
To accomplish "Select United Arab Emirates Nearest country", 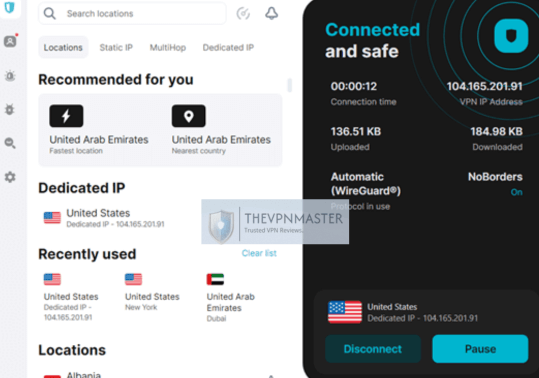I will 221,130.
